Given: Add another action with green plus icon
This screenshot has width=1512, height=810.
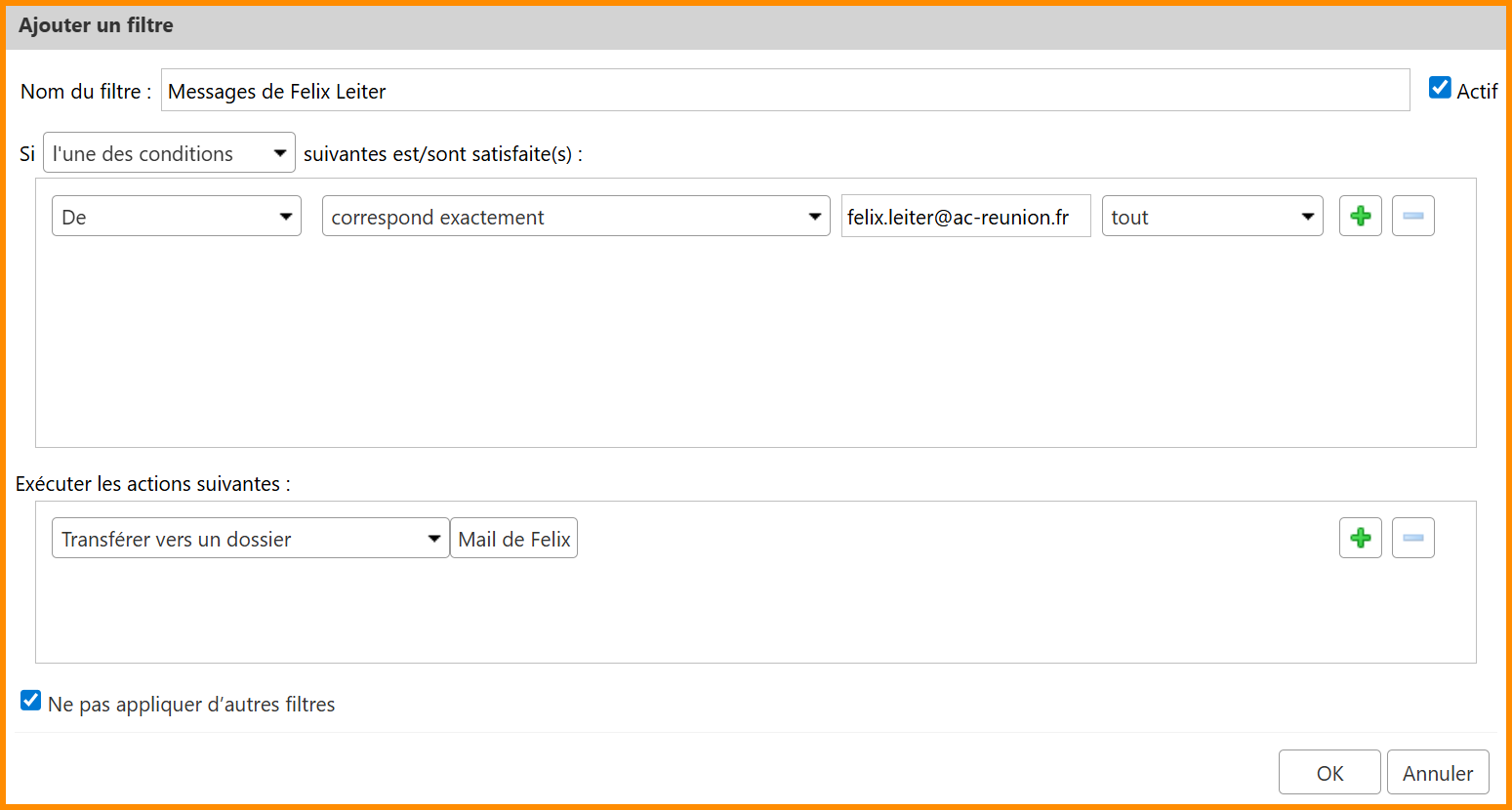Looking at the screenshot, I should click(1360, 538).
